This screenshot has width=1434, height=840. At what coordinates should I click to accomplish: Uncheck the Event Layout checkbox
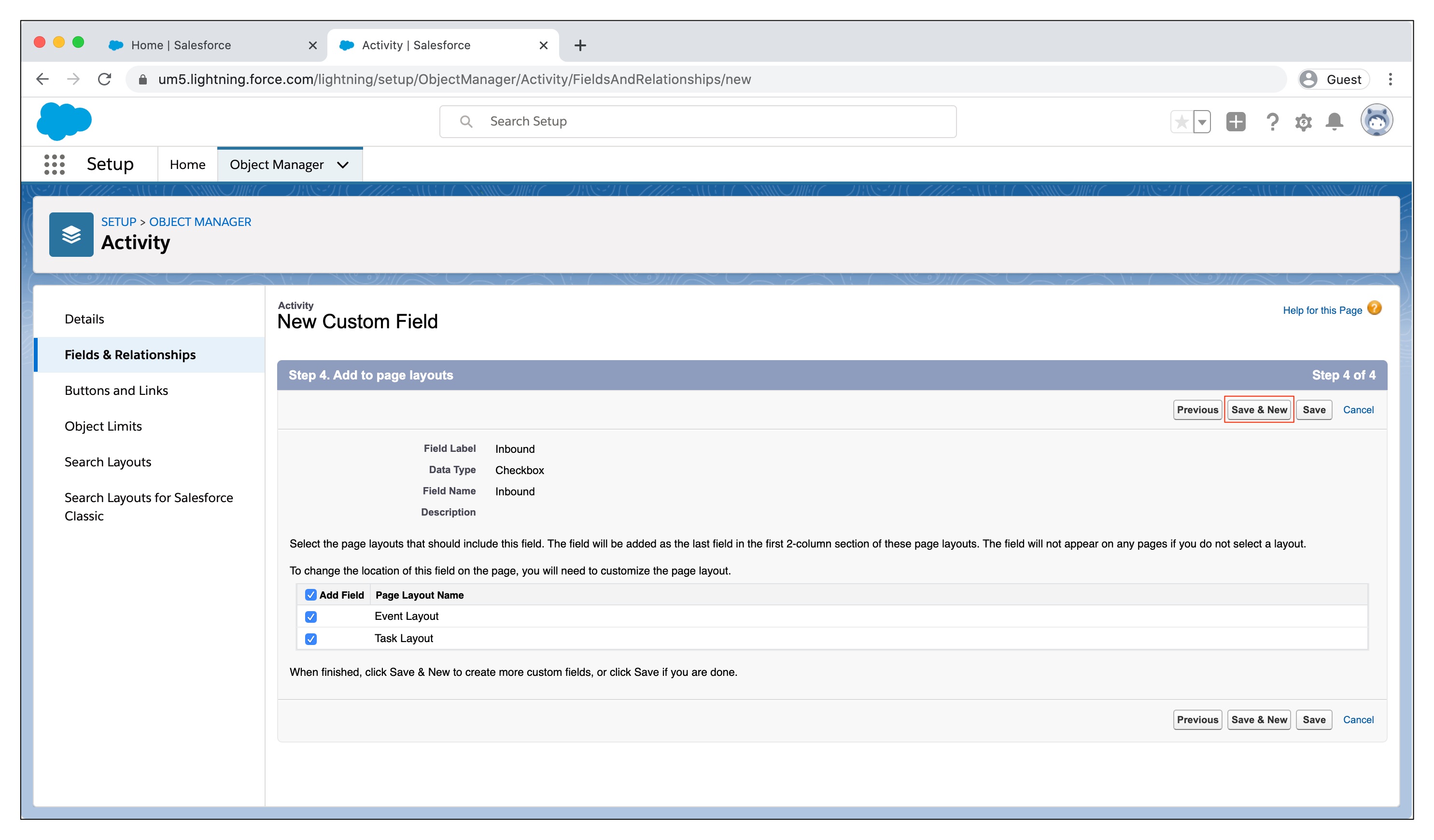point(311,617)
